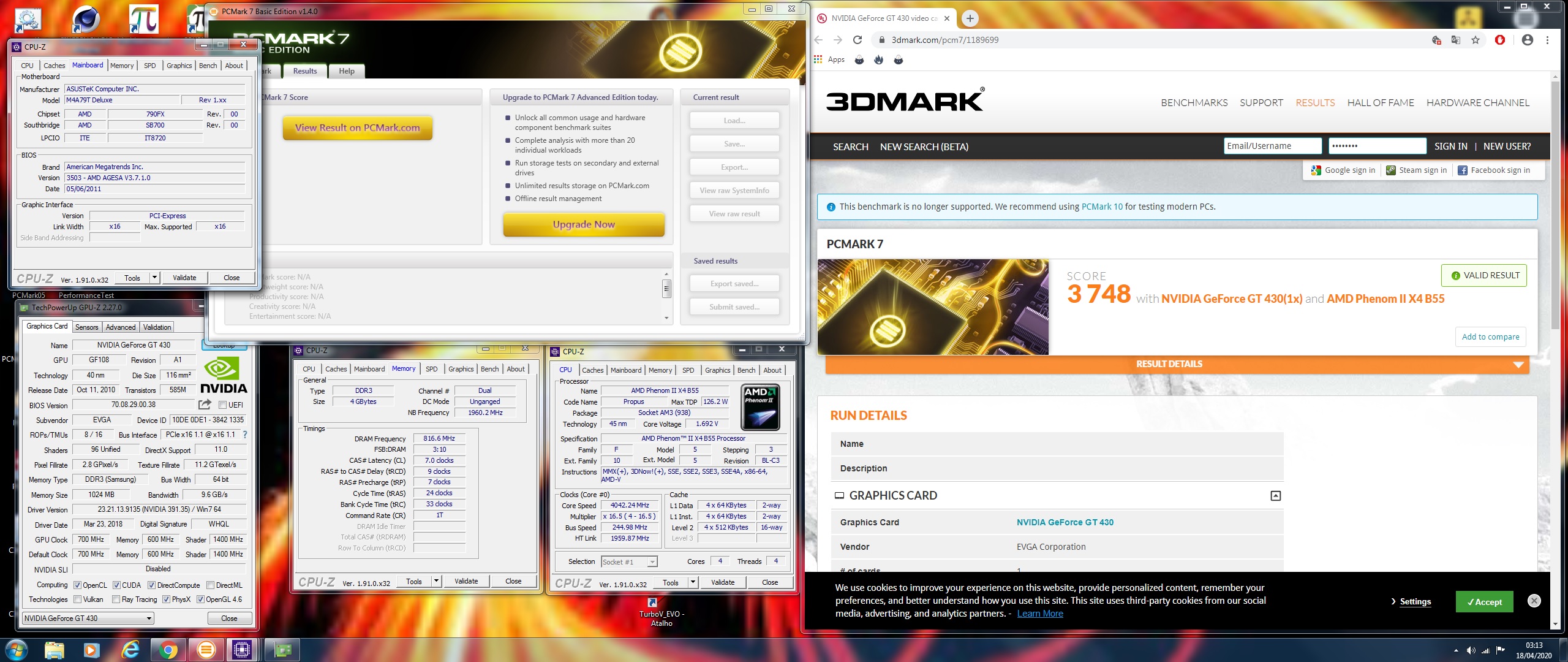The height and width of the screenshot is (662, 1568).
Task: Open Learn More cookie policy link
Action: click(x=1040, y=614)
